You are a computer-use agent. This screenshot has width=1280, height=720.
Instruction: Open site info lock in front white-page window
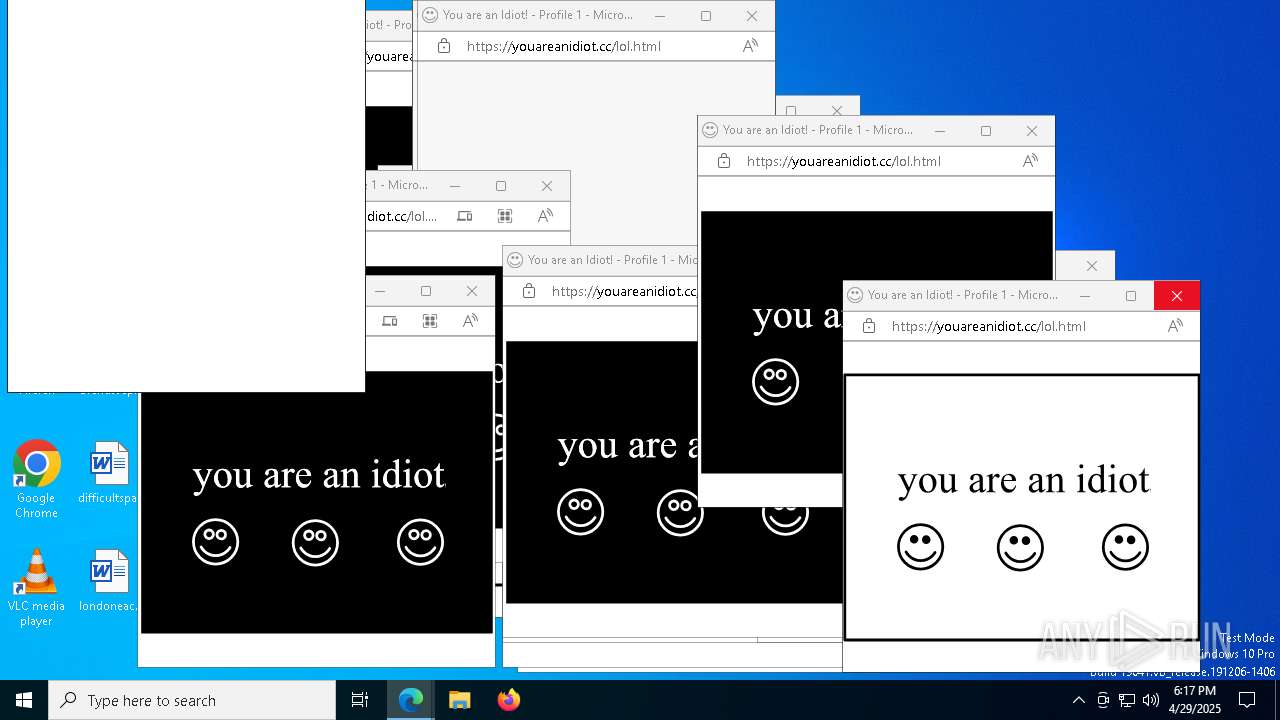tap(869, 326)
